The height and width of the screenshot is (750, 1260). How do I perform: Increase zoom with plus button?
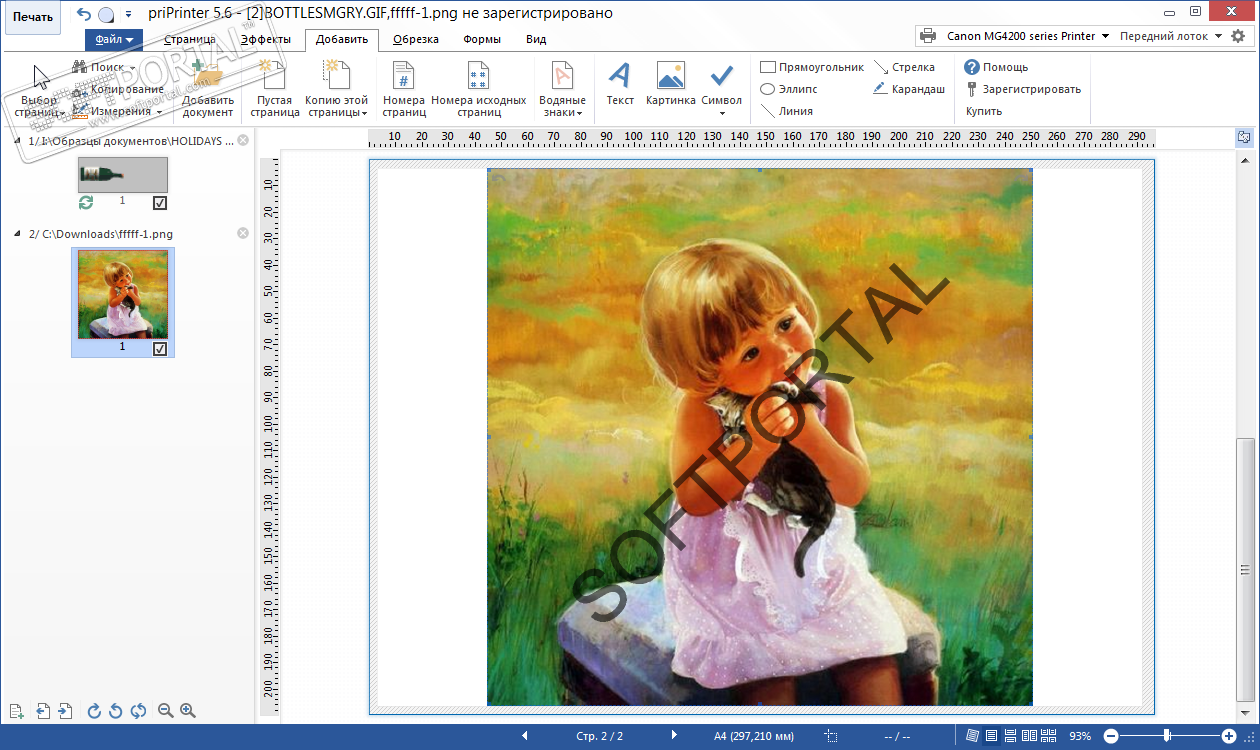pos(1229,736)
